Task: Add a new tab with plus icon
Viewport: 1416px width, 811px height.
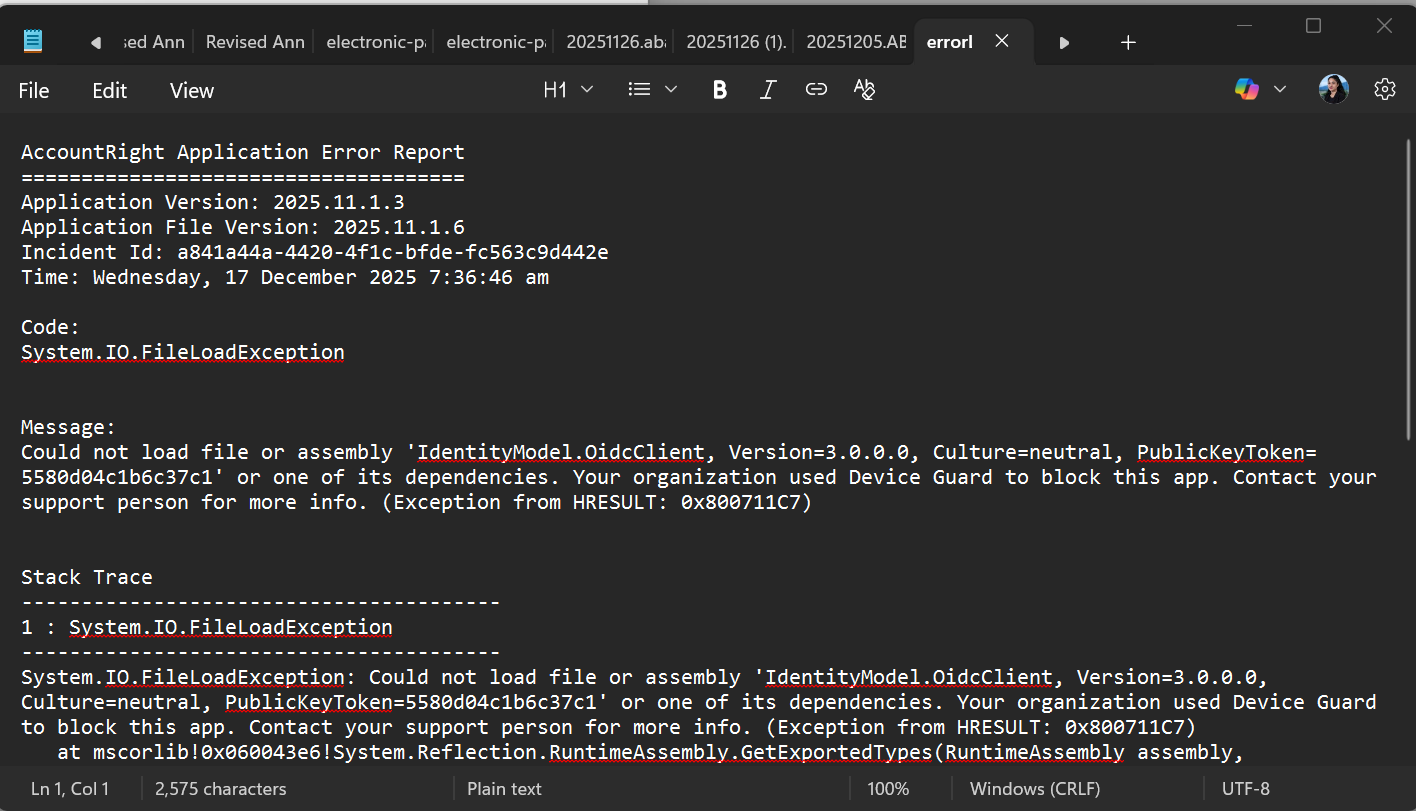Action: tap(1128, 42)
